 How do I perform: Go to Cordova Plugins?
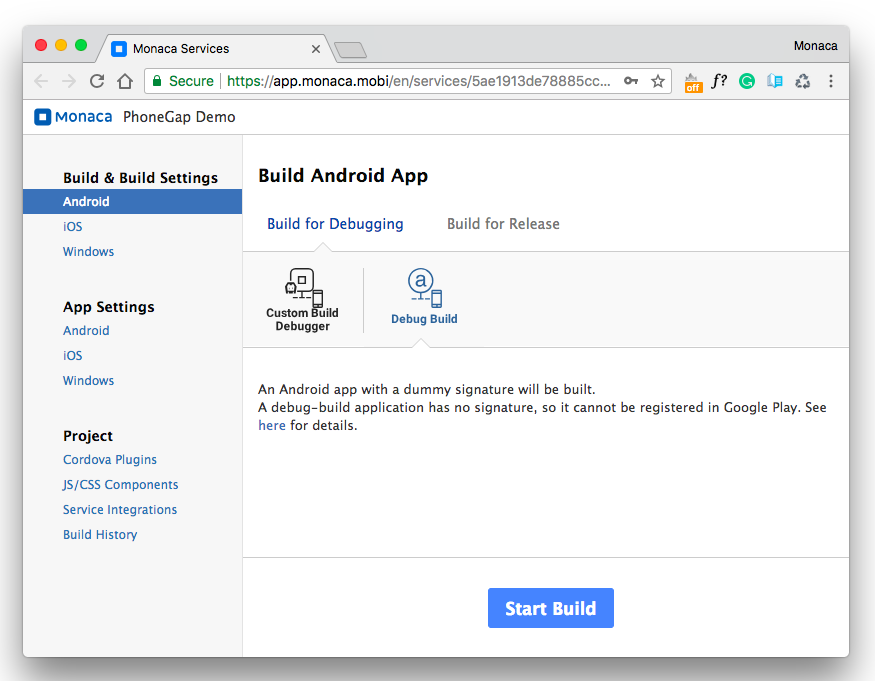coord(110,460)
